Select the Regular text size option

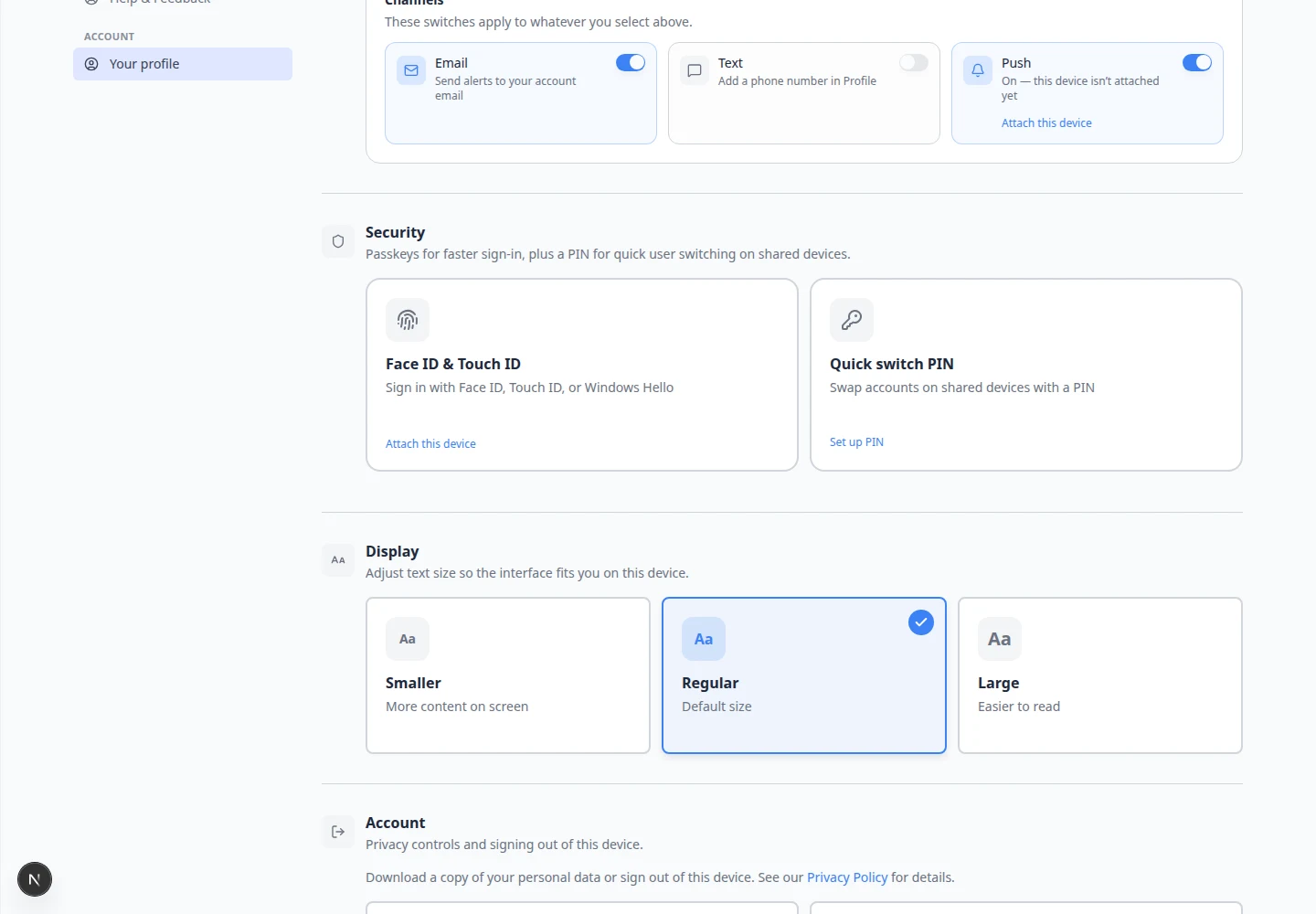point(804,675)
